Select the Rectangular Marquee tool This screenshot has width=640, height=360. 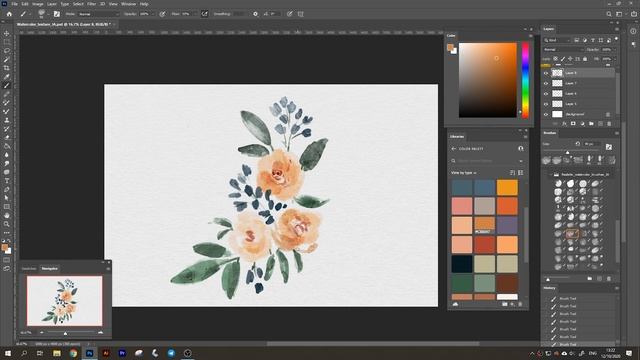tap(7, 42)
